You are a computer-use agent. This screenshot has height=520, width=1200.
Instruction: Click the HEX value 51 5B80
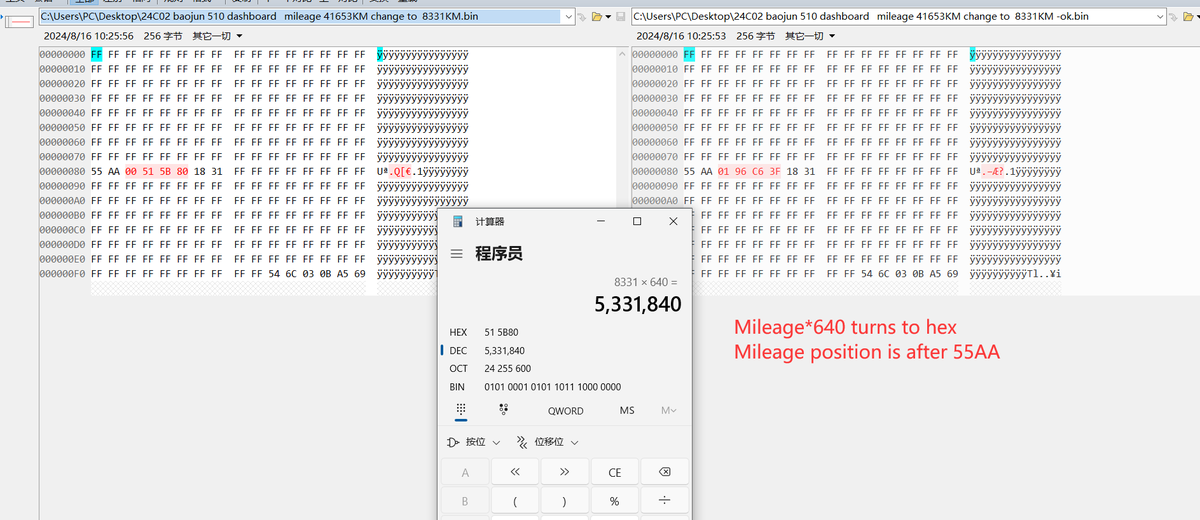(501, 332)
